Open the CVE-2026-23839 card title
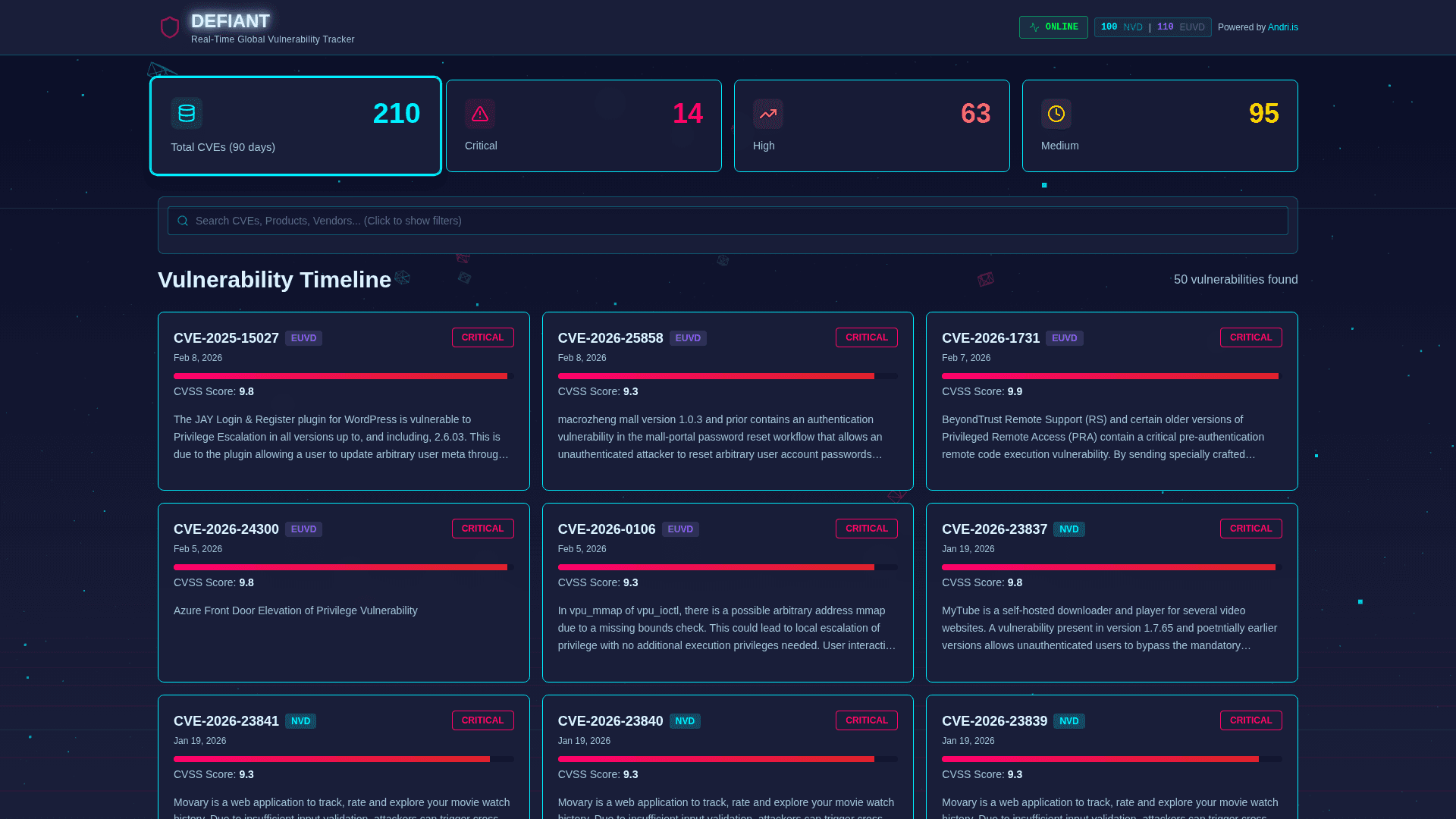 [x=994, y=721]
